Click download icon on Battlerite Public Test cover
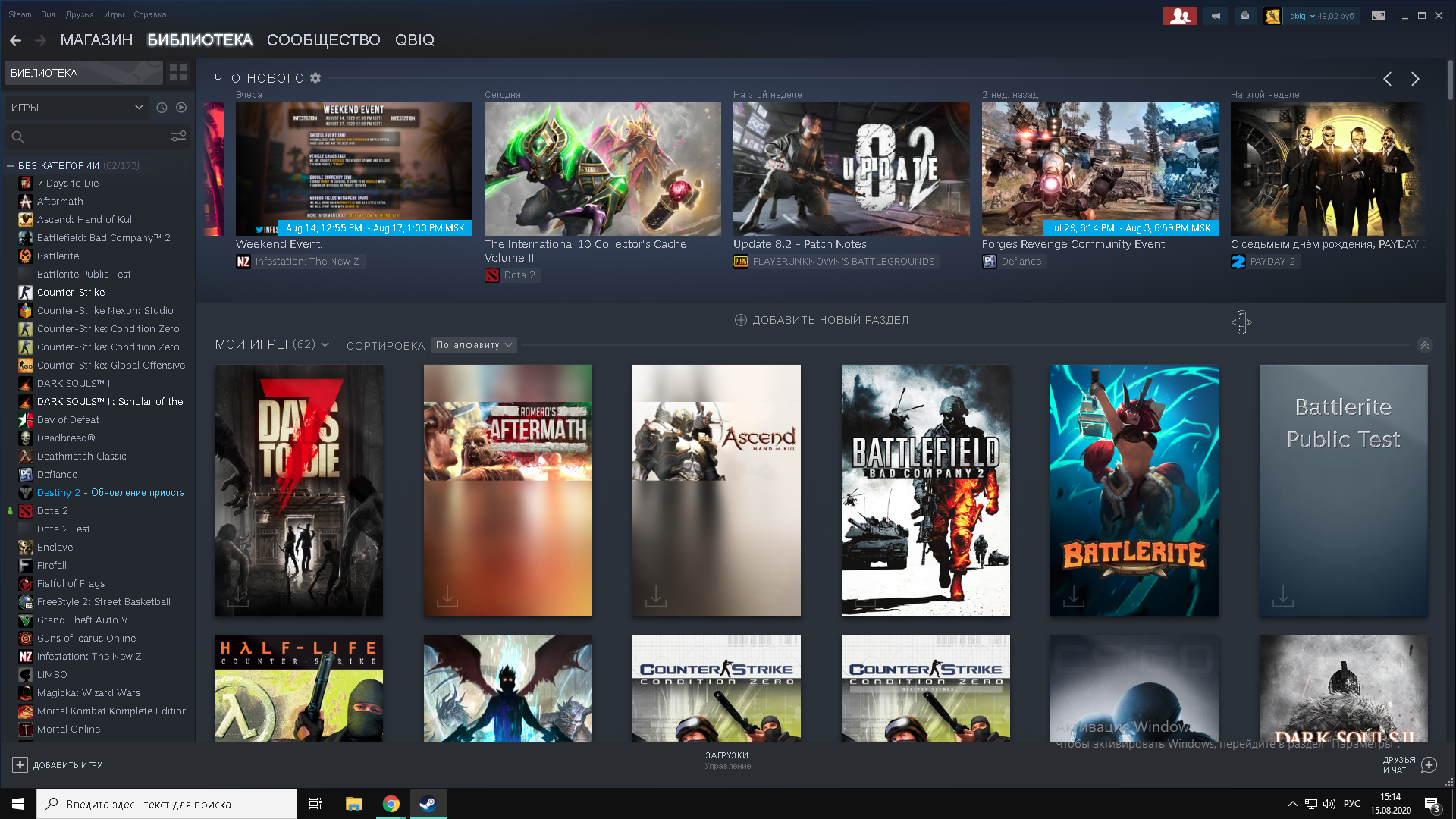Viewport: 1456px width, 819px height. pyautogui.click(x=1283, y=596)
